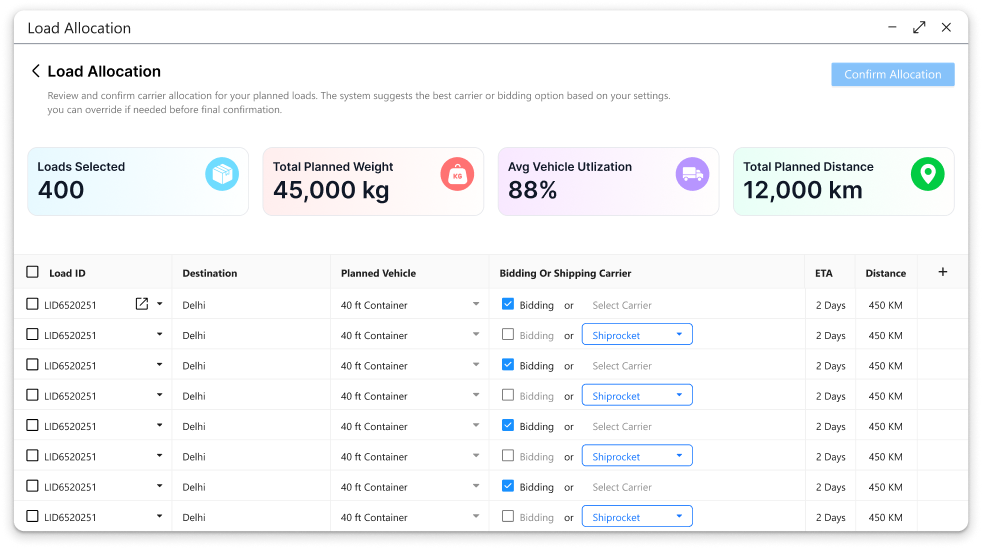The width and height of the screenshot is (983, 549).
Task: Click the Total Planned Weight kg icon
Action: [x=457, y=174]
